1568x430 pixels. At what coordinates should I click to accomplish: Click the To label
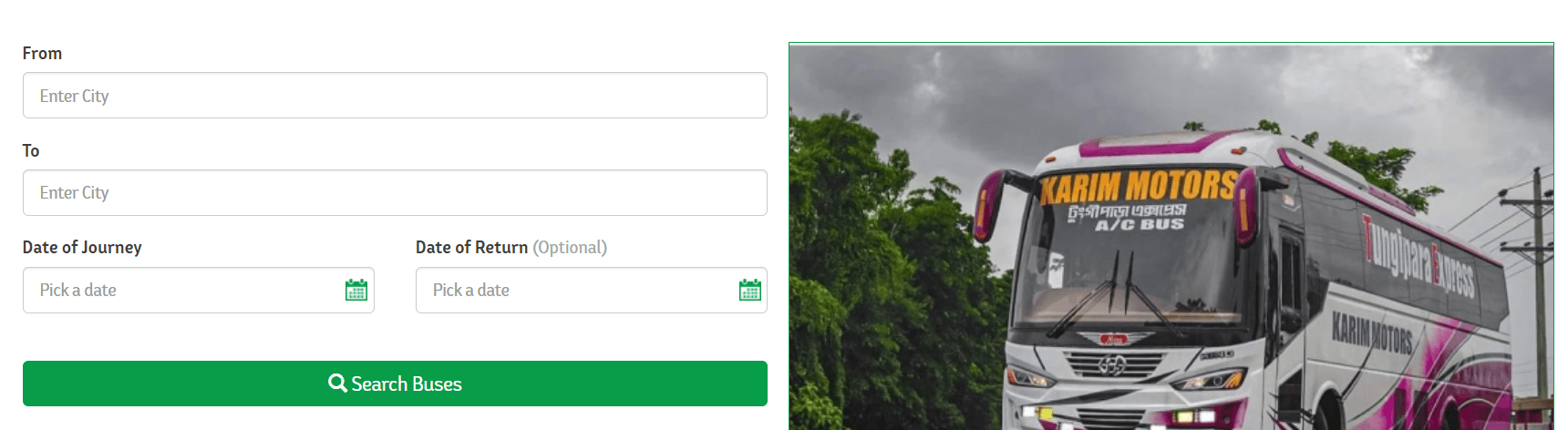click(x=31, y=150)
